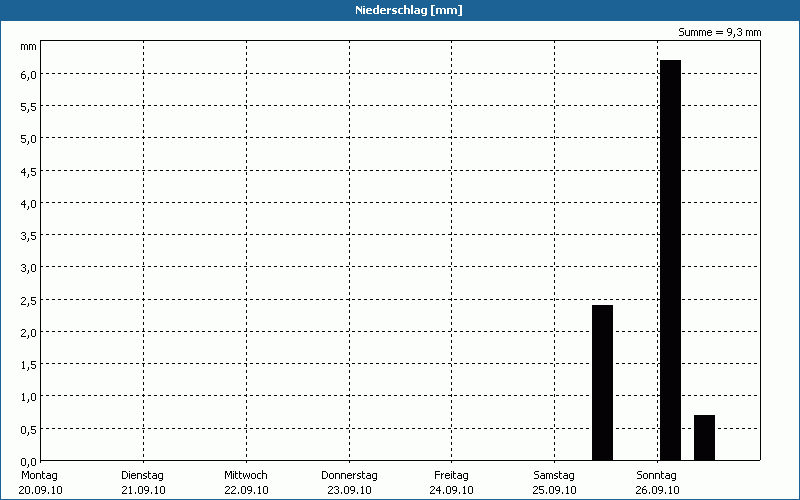
Task: Click the 'Sonntag' day label
Action: point(656,476)
